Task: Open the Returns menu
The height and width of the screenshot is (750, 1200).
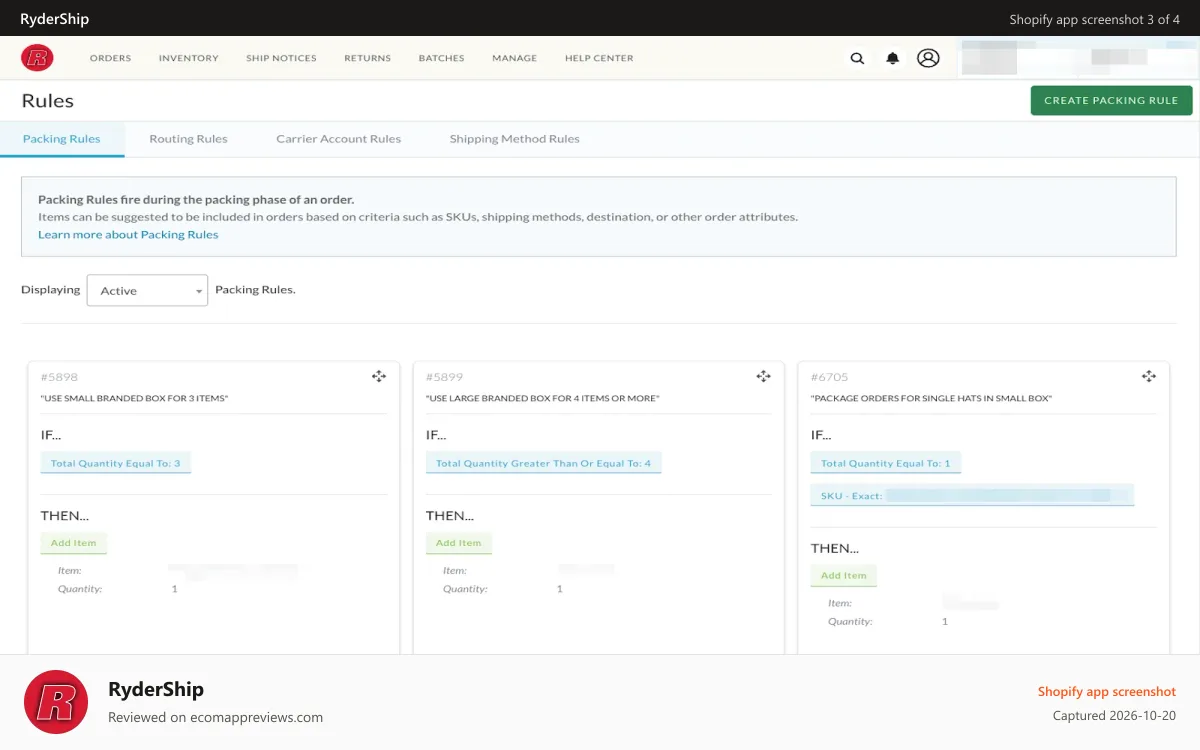Action: tap(367, 58)
